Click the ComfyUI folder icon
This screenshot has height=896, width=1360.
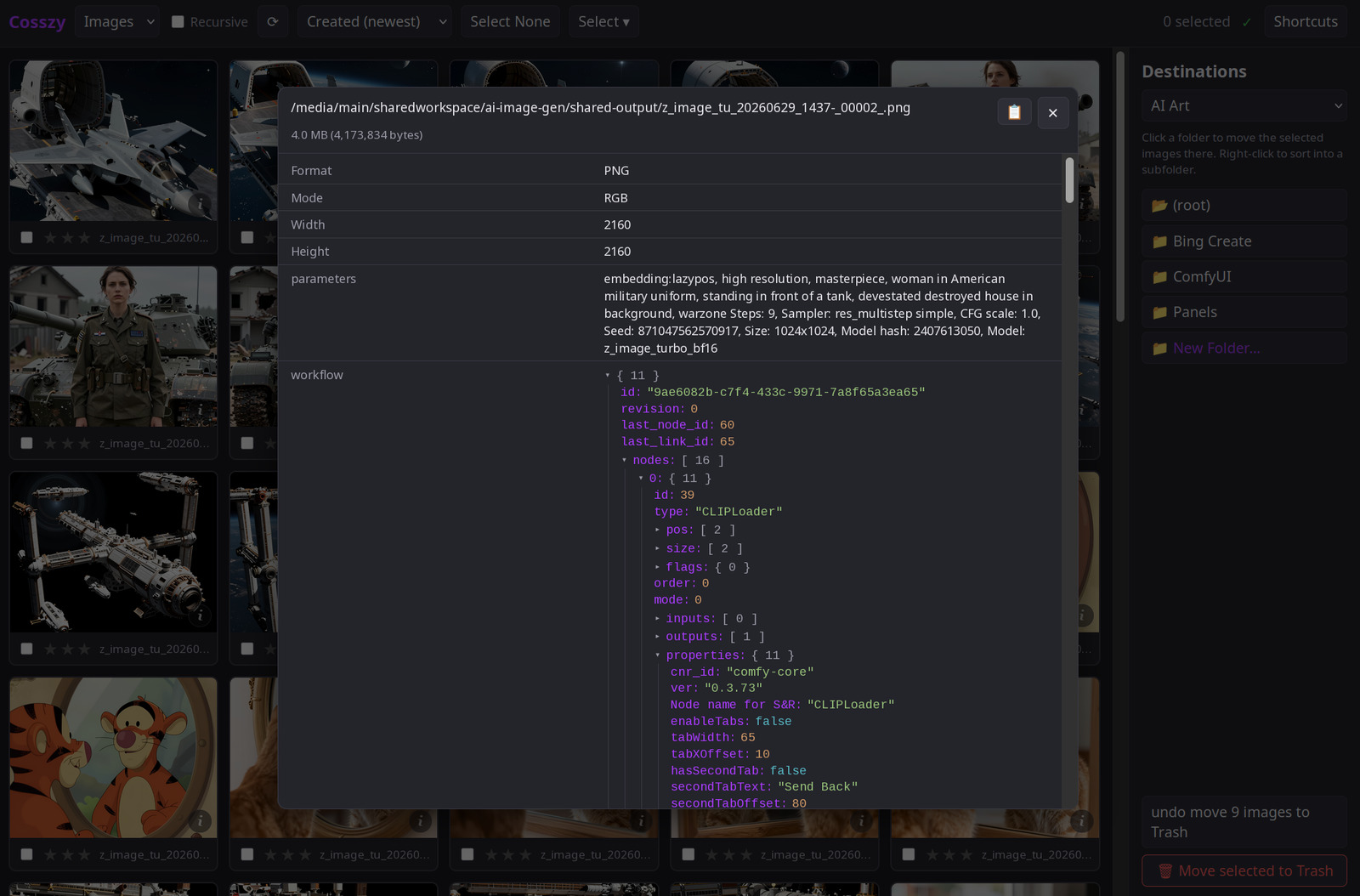click(x=1159, y=277)
